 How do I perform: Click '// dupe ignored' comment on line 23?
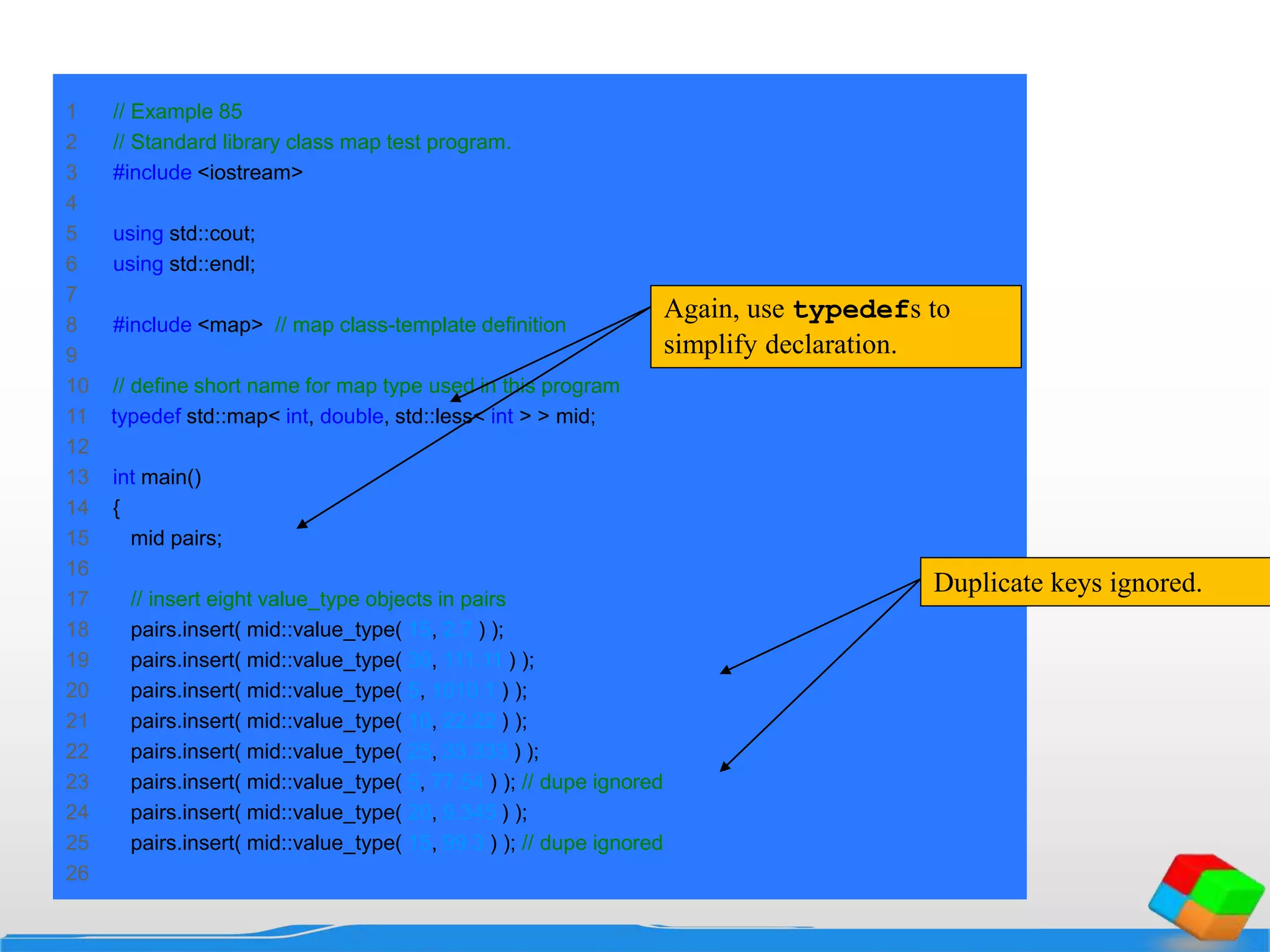point(592,782)
